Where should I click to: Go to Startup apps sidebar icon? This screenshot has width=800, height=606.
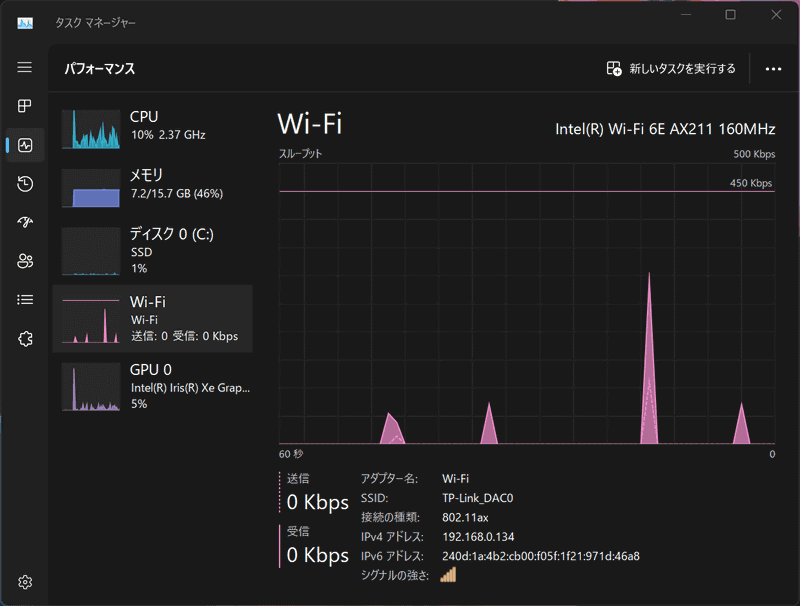(x=25, y=222)
